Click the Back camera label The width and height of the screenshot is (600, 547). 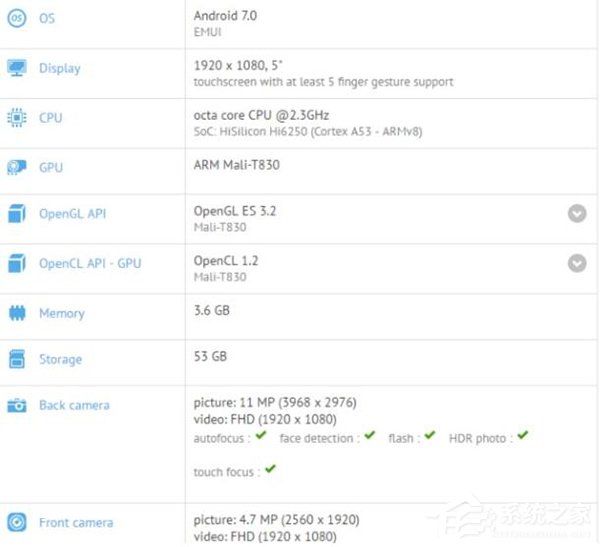click(x=74, y=405)
